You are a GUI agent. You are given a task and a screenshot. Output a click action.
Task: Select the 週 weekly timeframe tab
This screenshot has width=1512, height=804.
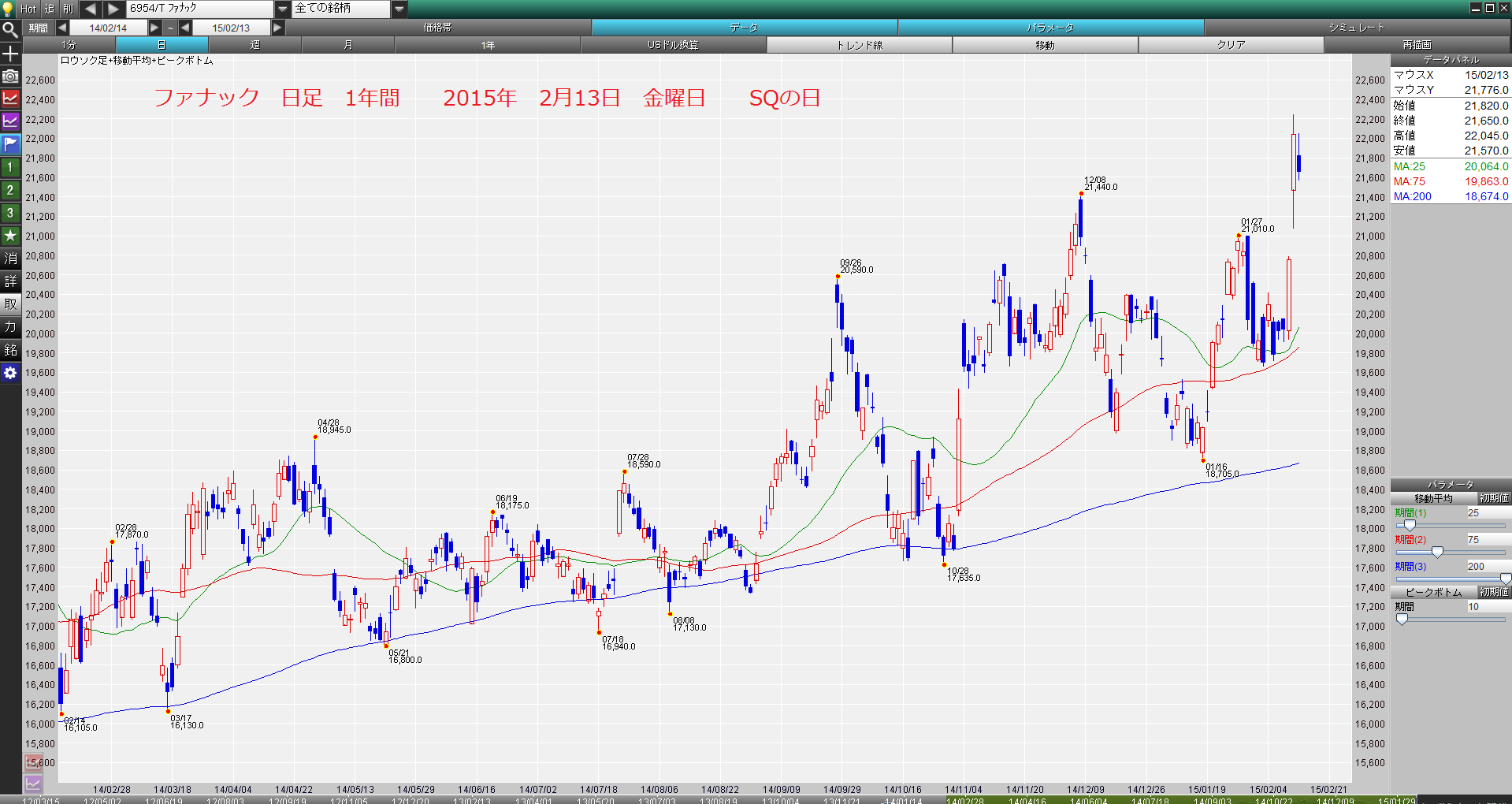[x=254, y=45]
